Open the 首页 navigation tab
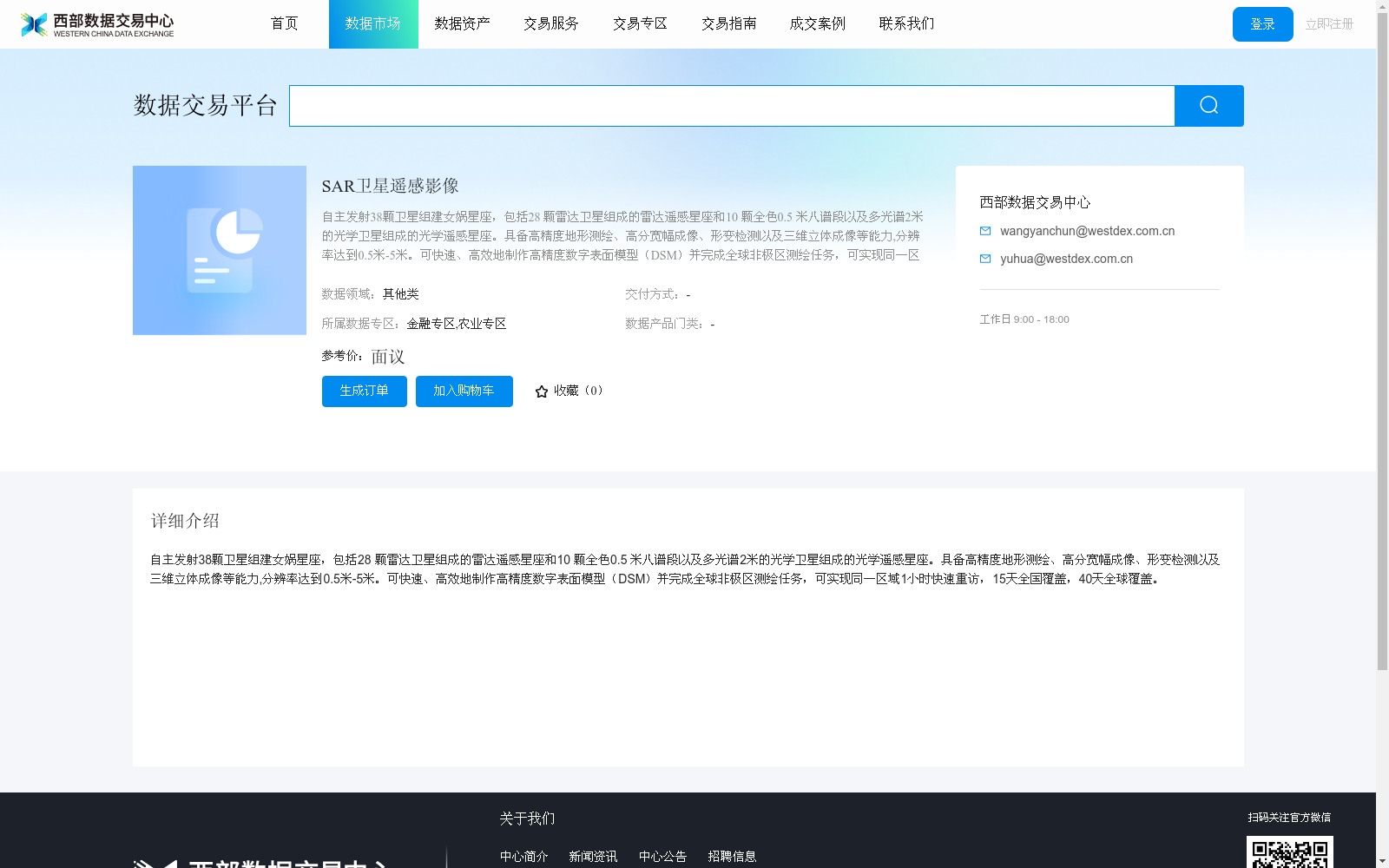The width and height of the screenshot is (1389, 868). click(285, 23)
